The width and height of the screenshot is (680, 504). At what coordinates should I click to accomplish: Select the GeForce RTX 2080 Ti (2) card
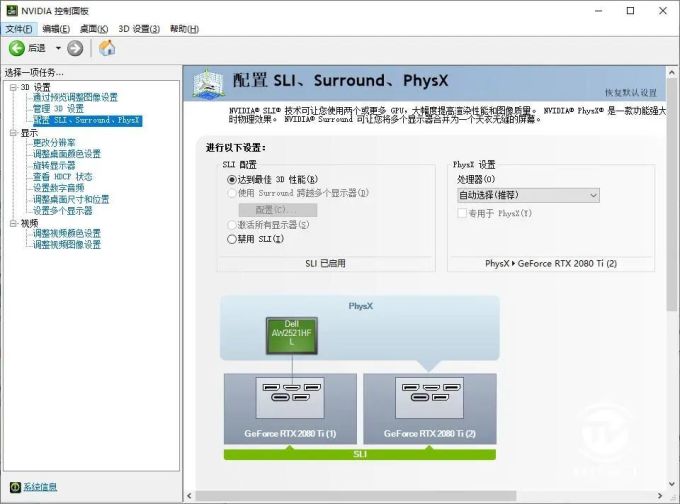point(430,408)
